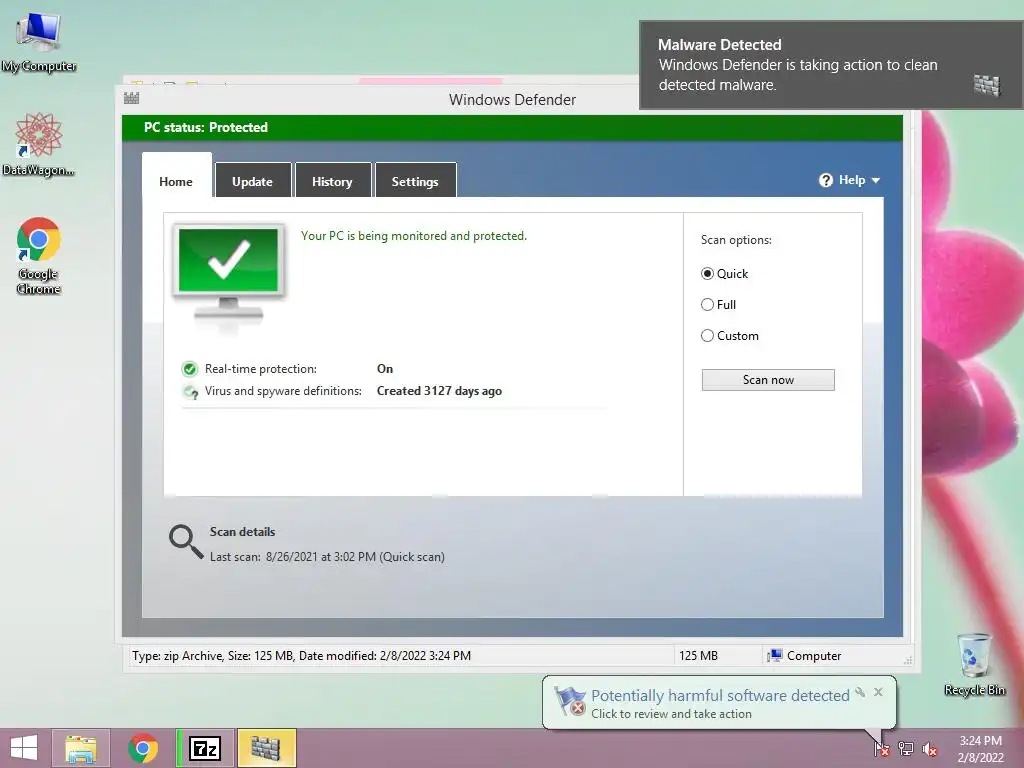Open File Explorer from the taskbar

[81, 748]
